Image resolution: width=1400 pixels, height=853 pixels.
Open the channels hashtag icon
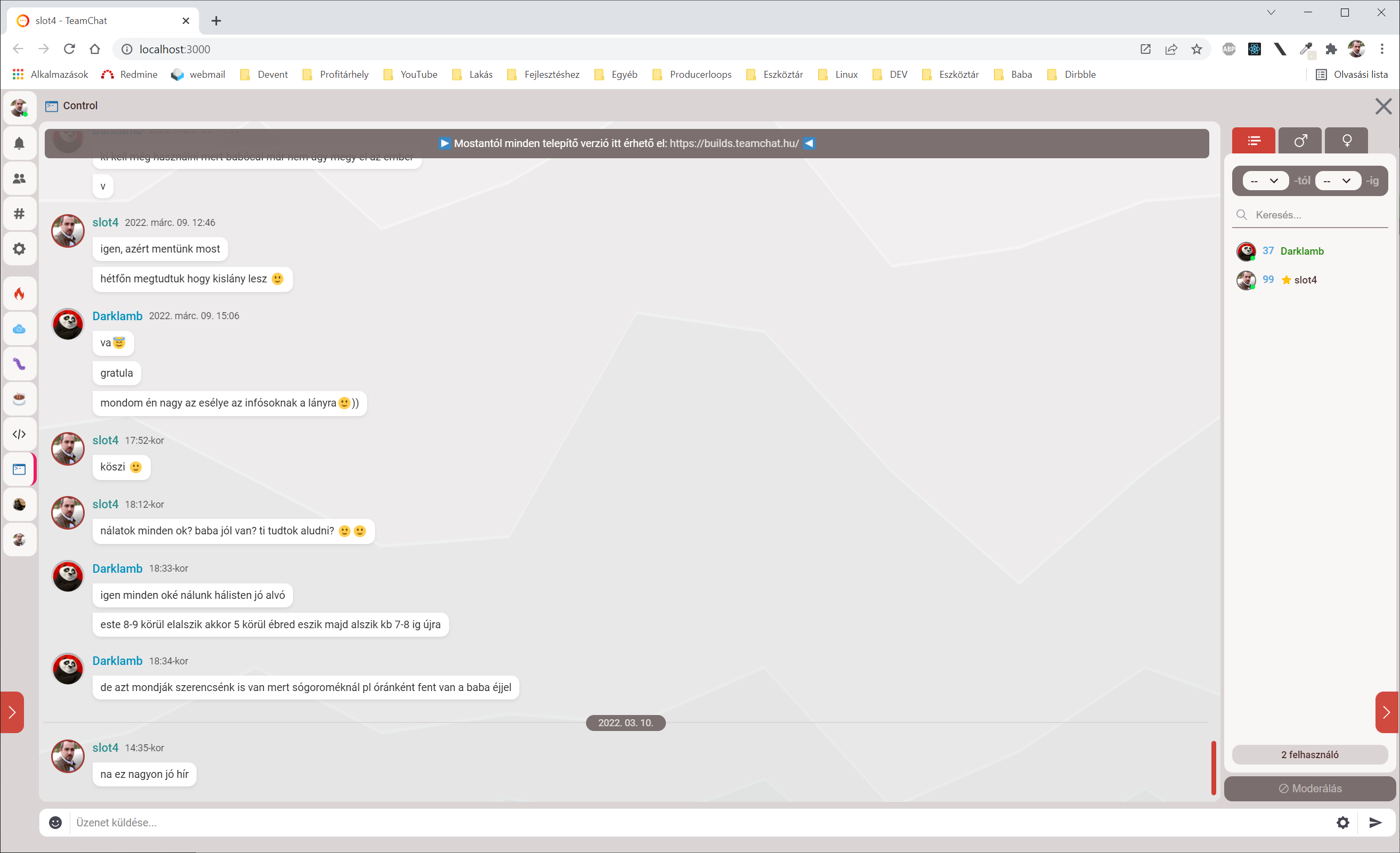click(19, 213)
